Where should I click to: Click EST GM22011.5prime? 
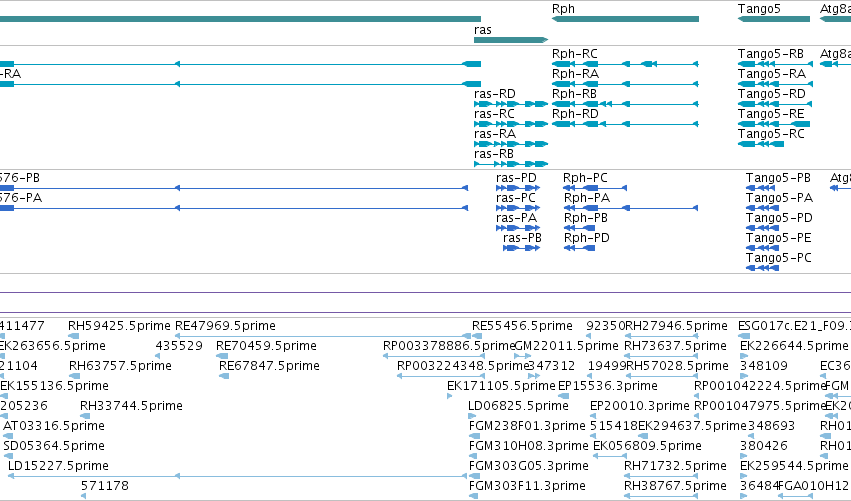[566, 346]
